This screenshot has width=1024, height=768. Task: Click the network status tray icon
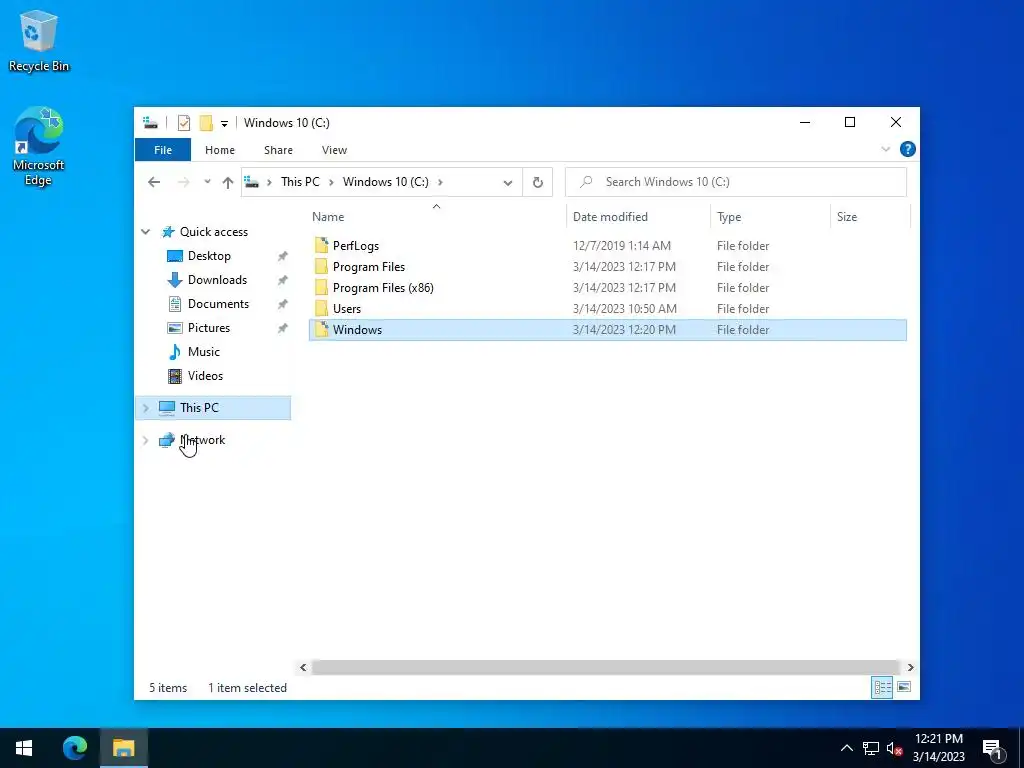871,748
